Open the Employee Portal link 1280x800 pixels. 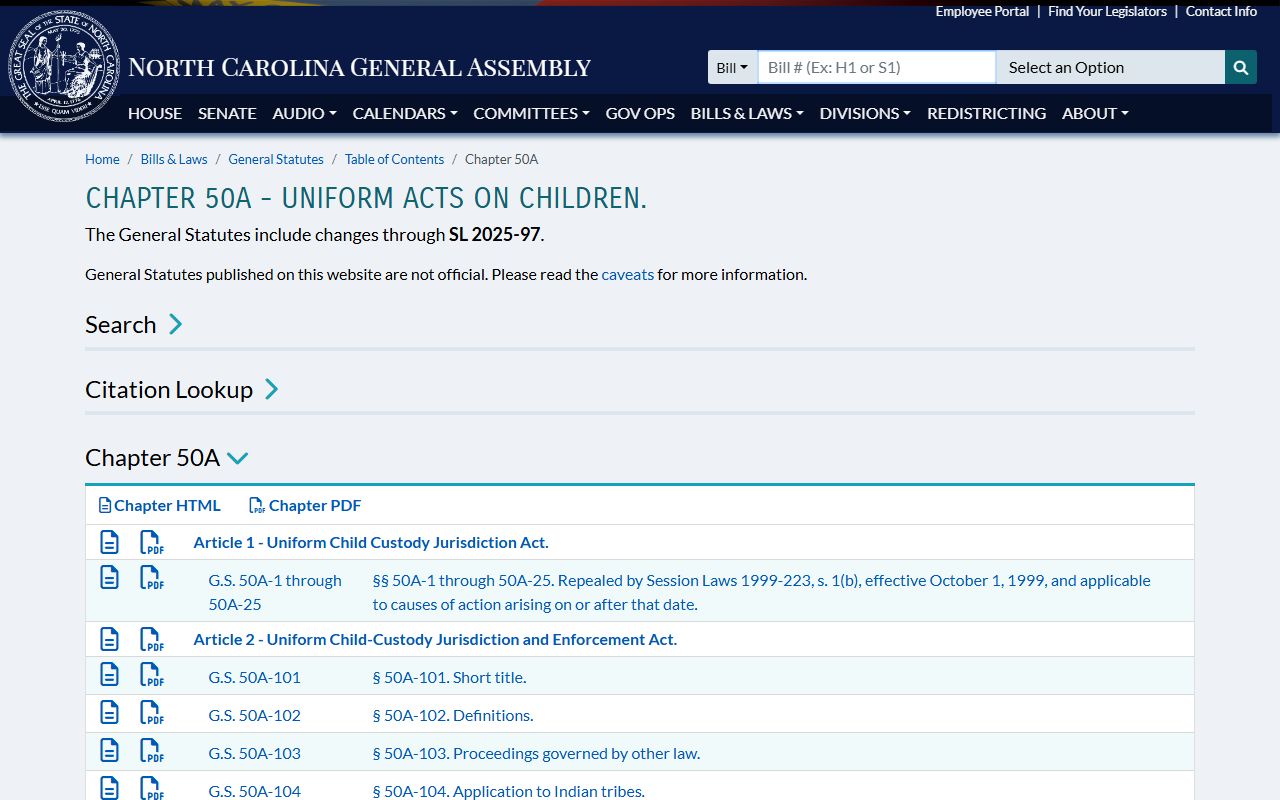pyautogui.click(x=982, y=11)
